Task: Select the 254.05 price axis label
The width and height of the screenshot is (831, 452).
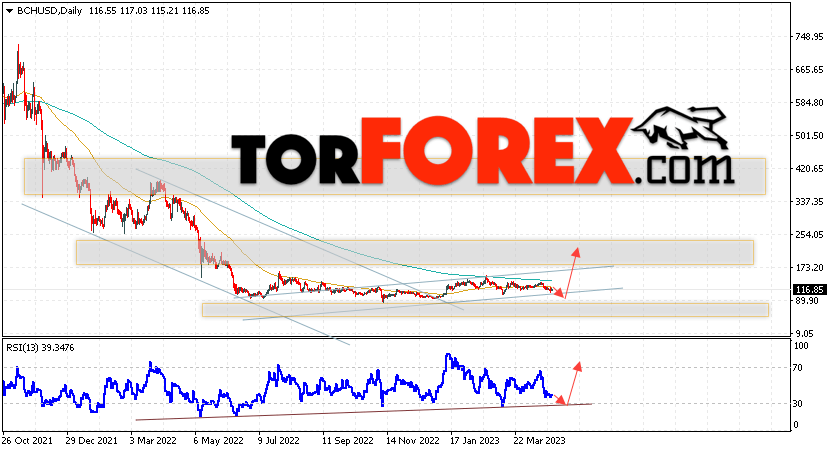Action: click(808, 234)
